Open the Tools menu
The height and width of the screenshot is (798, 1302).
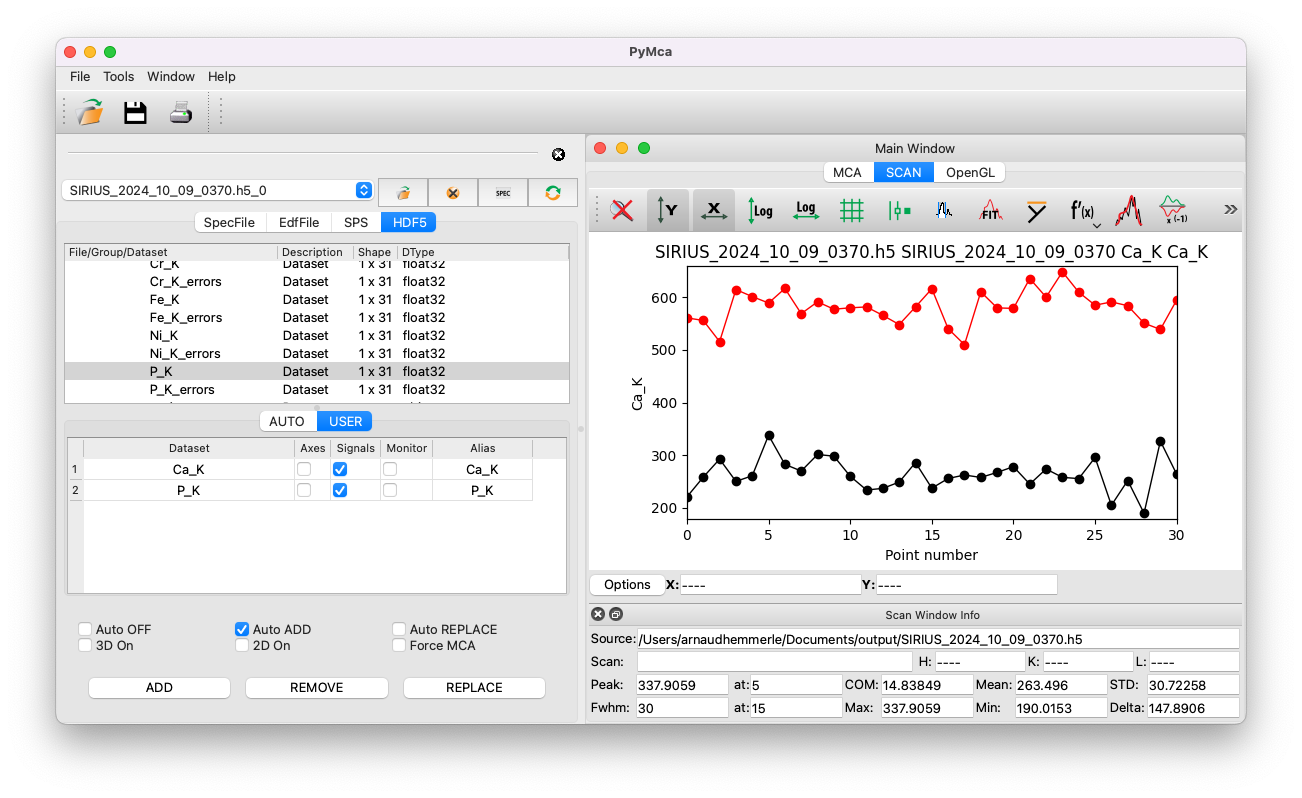119,76
